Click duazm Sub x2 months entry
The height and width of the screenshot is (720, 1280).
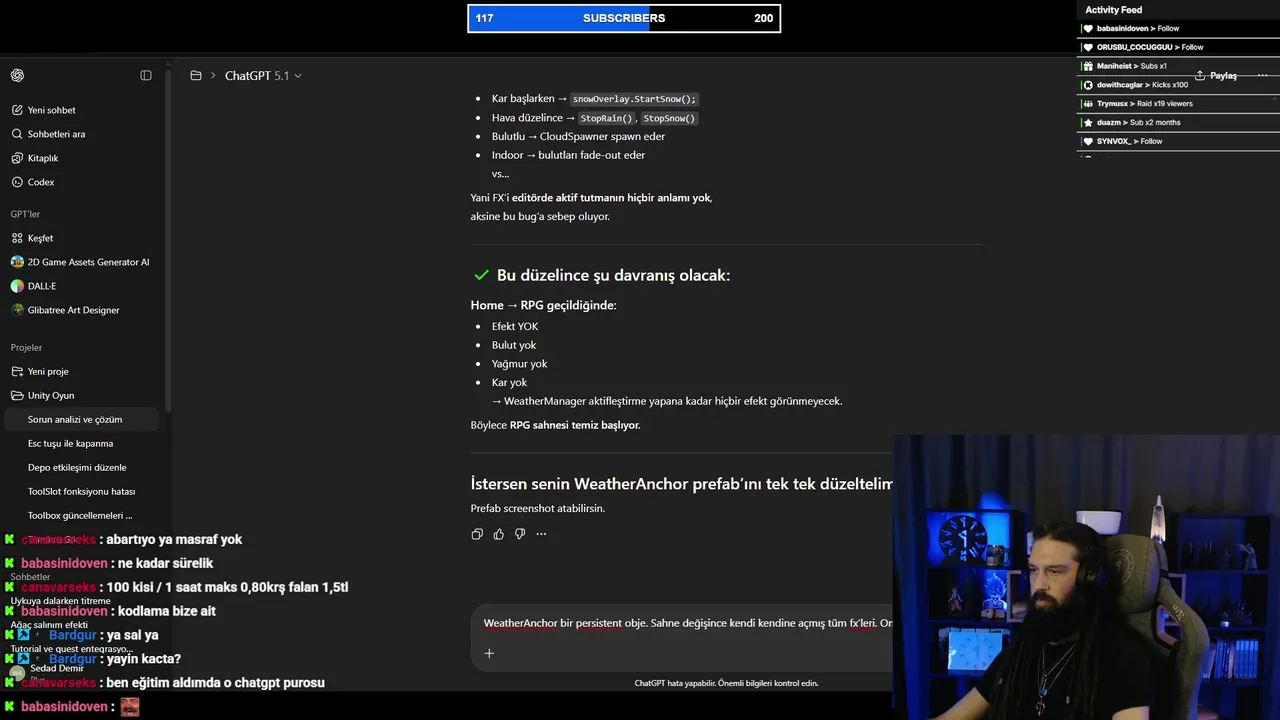[x=1131, y=123]
